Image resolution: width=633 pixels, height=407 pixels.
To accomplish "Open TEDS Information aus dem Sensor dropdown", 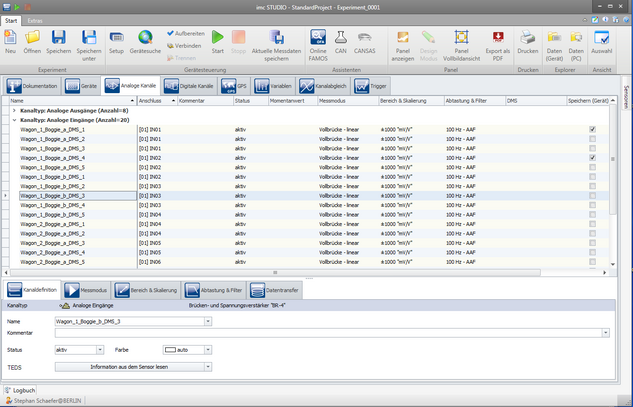I will [x=208, y=367].
